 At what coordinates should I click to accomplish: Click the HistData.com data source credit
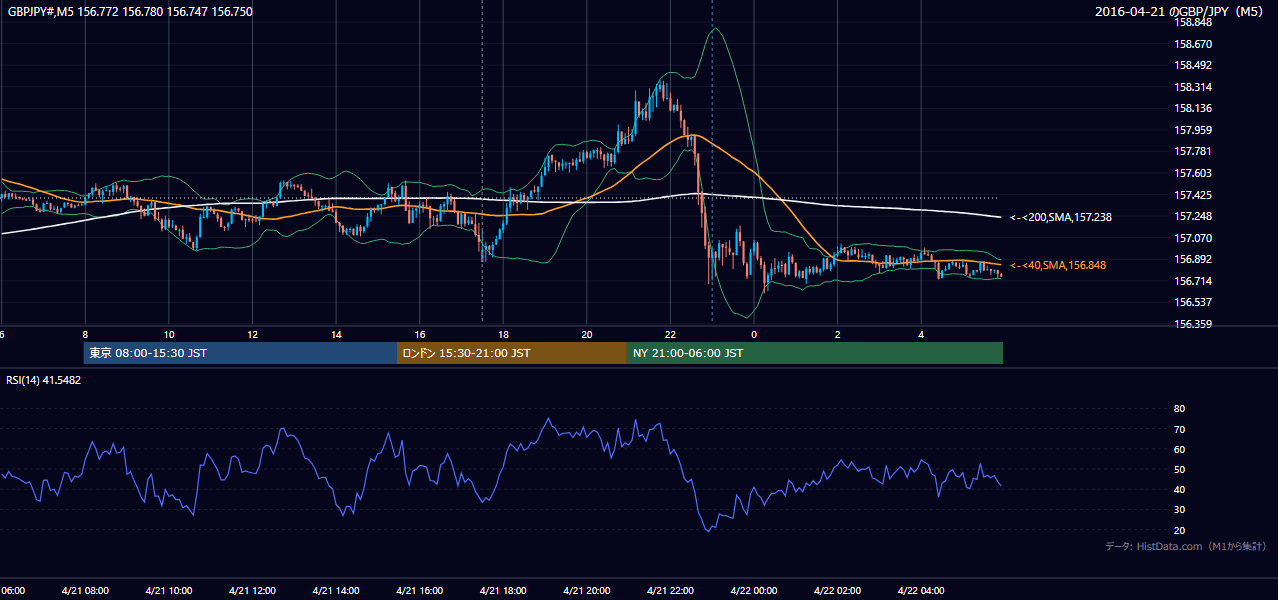click(x=1186, y=546)
